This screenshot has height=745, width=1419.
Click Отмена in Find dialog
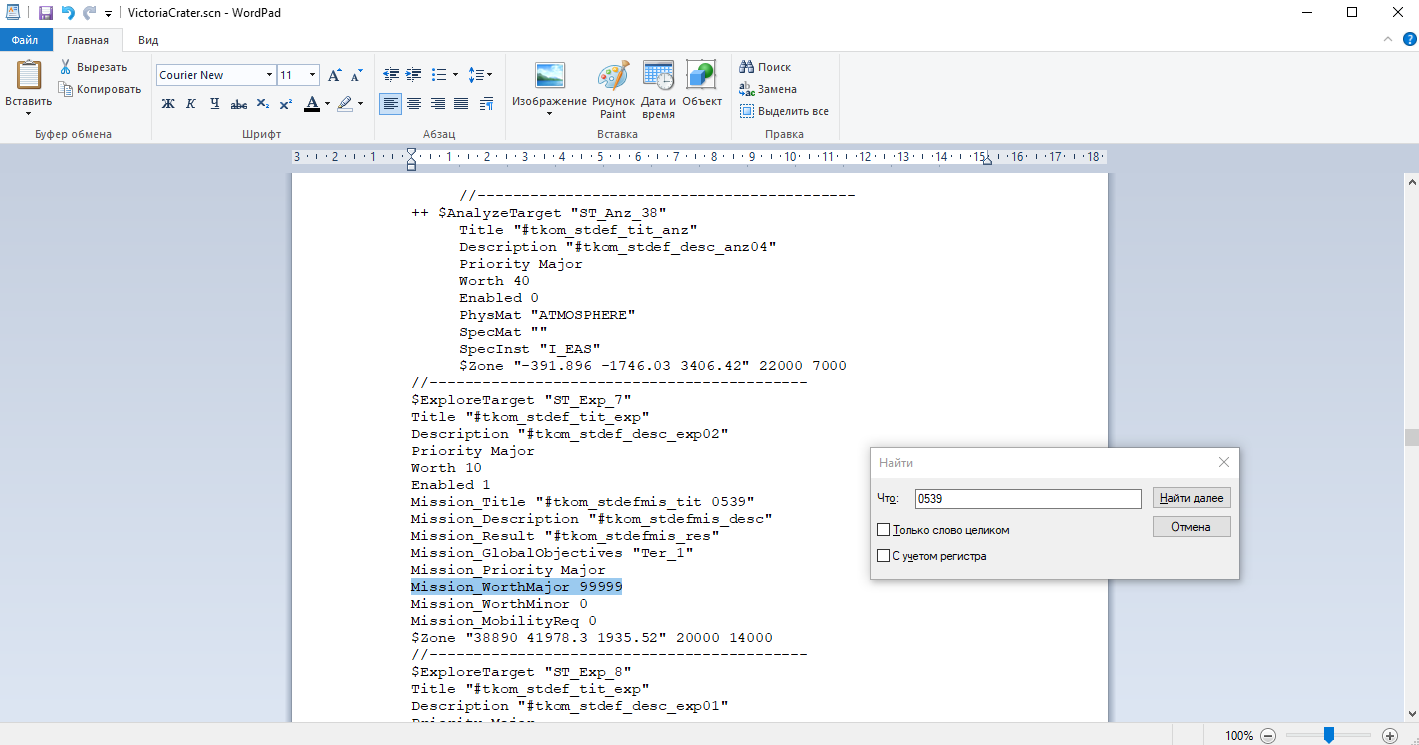[x=1192, y=527]
